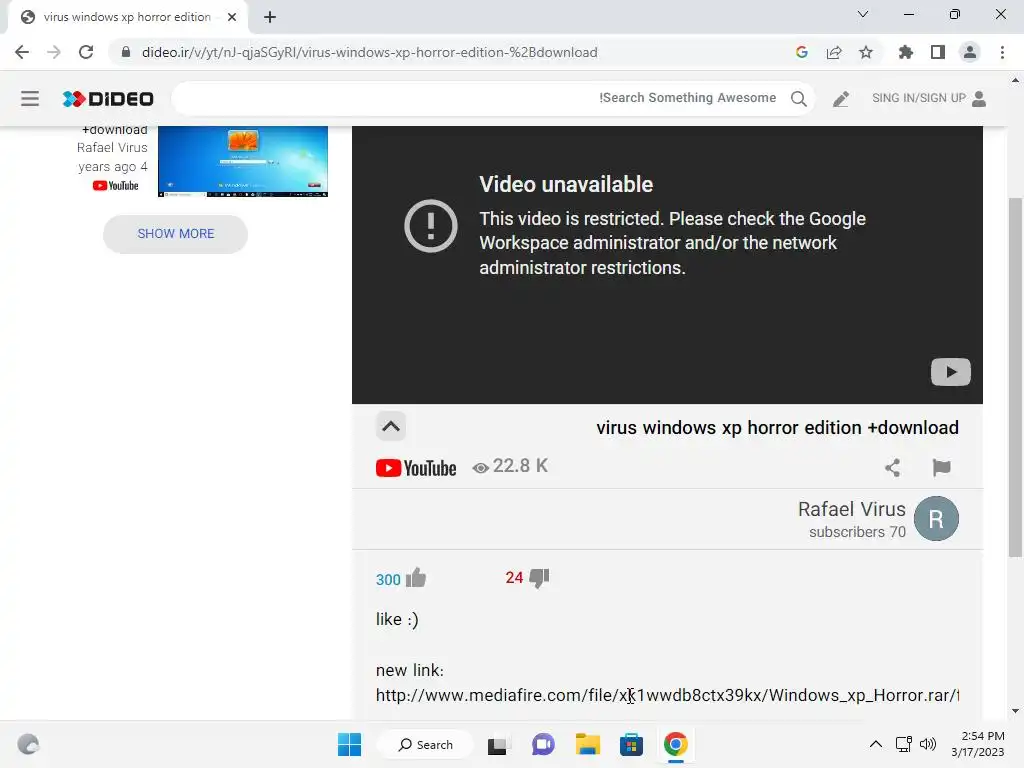Collapse the video details with chevron up
Image resolution: width=1024 pixels, height=768 pixels.
click(x=391, y=426)
